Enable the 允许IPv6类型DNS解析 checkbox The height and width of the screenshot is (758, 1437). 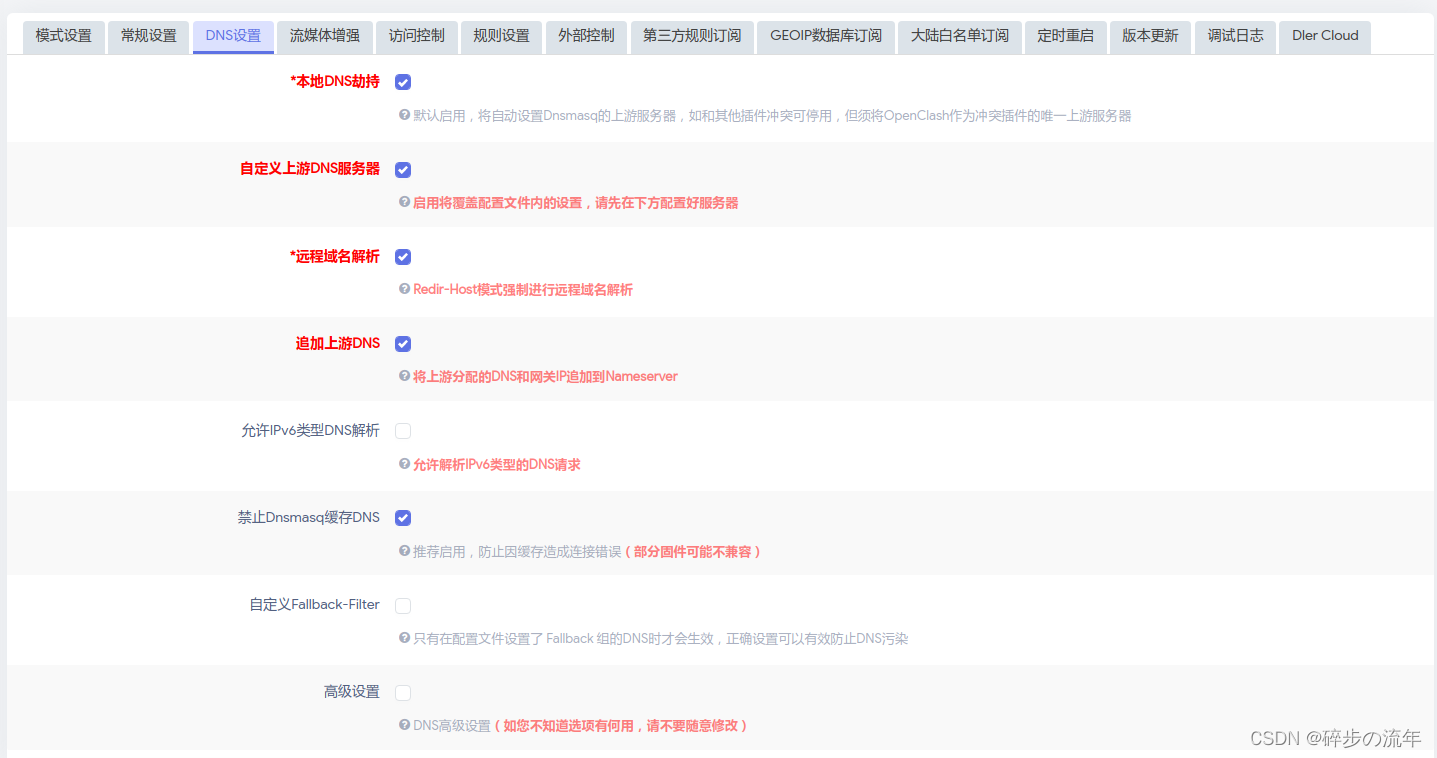pos(403,431)
